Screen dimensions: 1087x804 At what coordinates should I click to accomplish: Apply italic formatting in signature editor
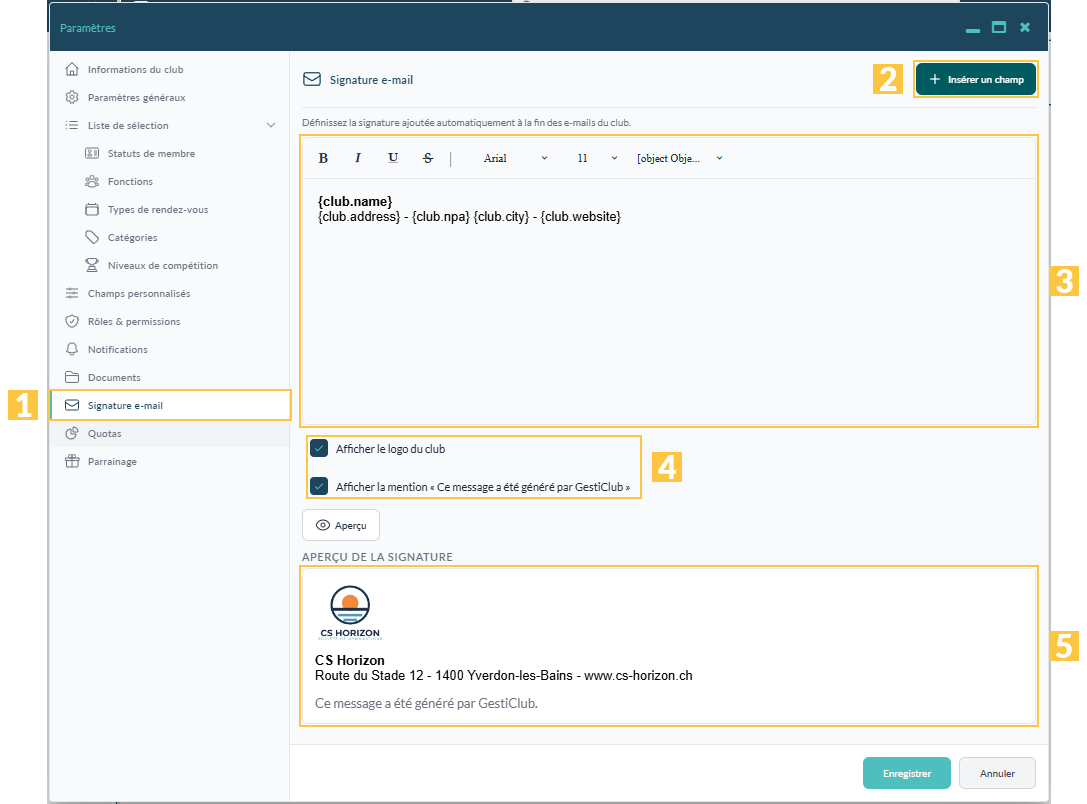358,158
